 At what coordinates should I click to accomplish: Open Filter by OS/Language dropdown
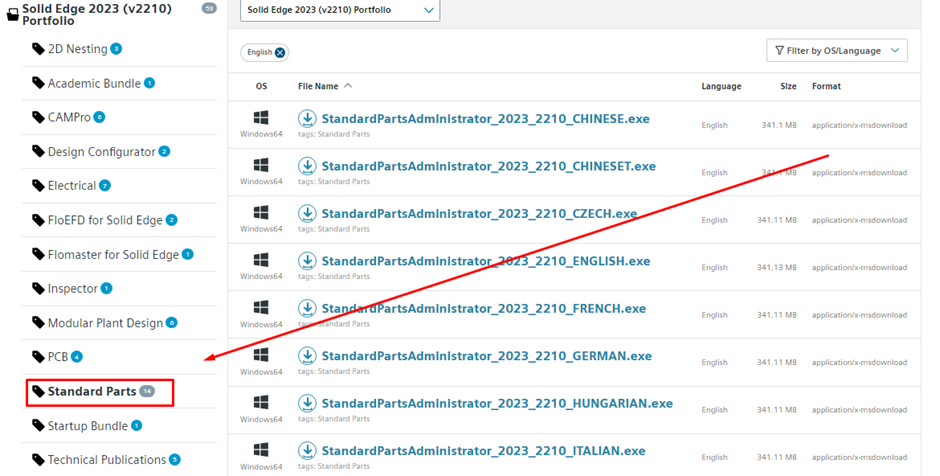click(837, 50)
